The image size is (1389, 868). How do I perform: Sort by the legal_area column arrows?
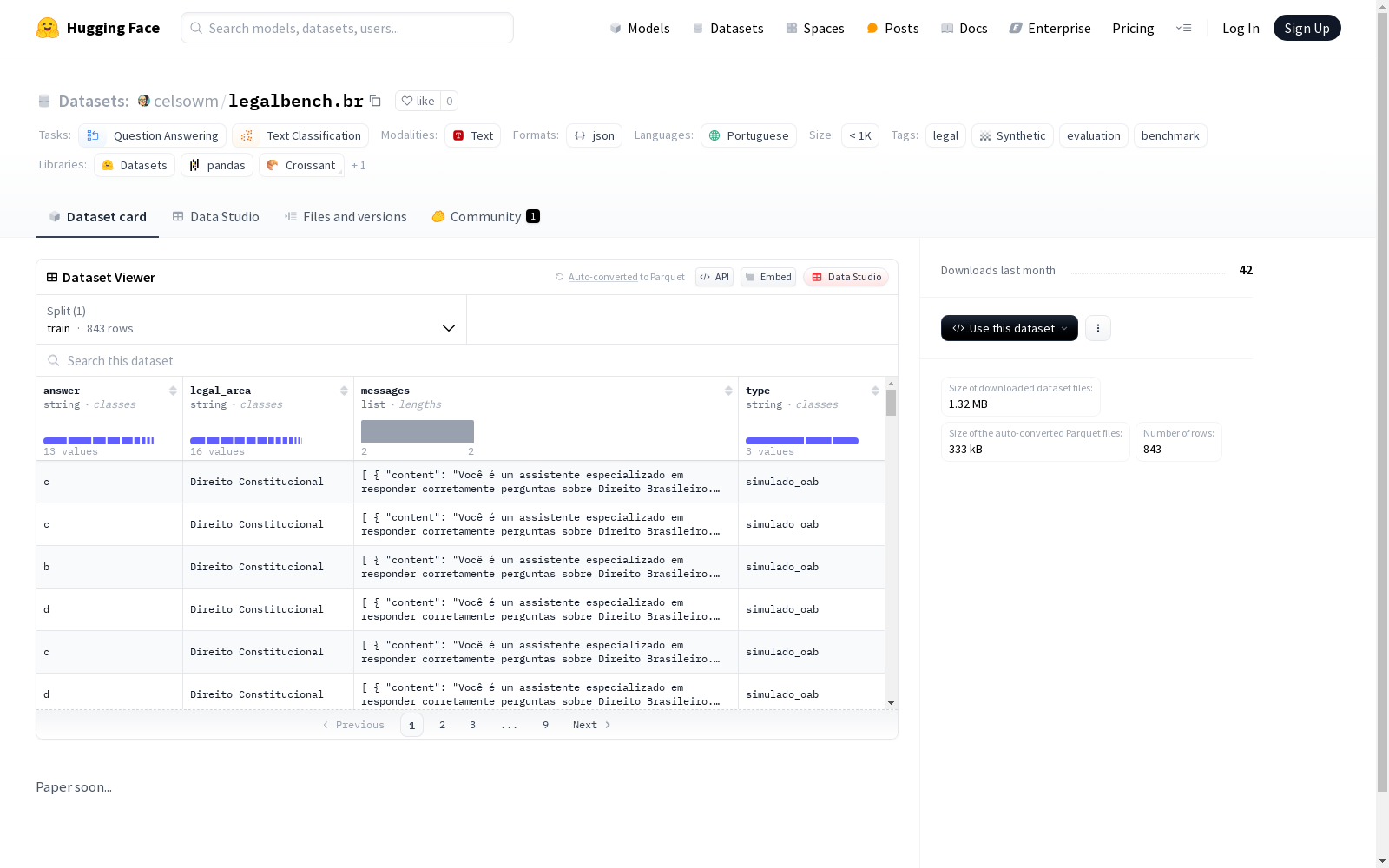click(x=344, y=391)
